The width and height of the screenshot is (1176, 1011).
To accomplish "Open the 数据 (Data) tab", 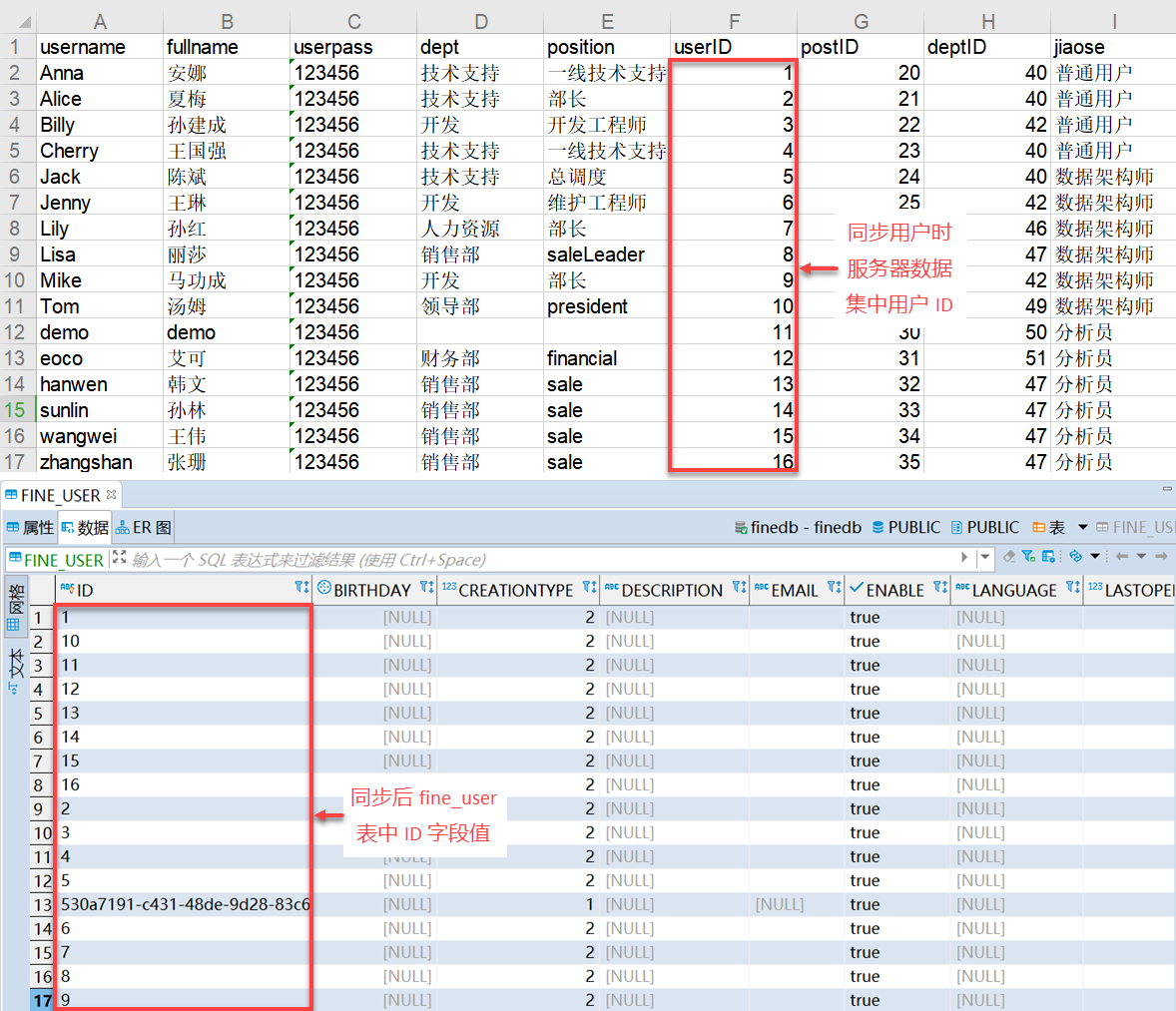I will coord(85,528).
